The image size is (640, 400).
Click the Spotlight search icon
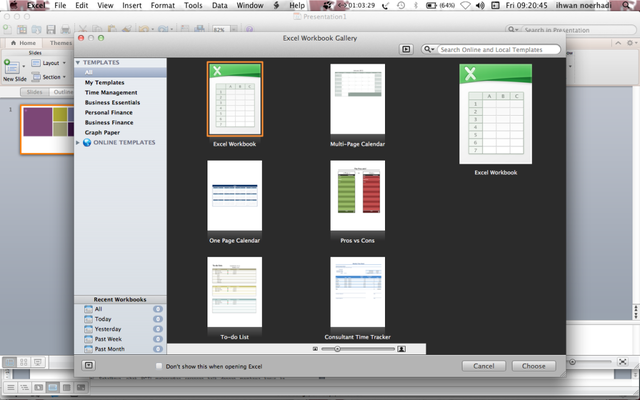point(627,5)
